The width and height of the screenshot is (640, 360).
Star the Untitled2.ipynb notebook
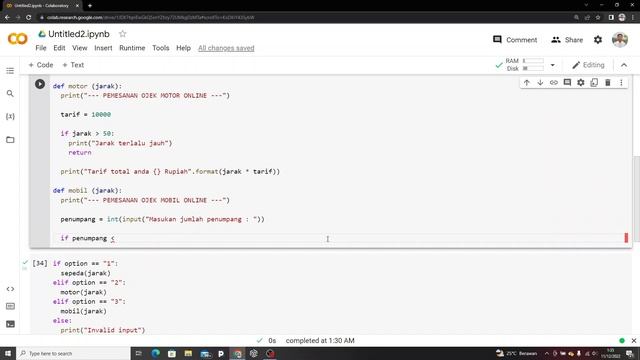click(x=122, y=34)
